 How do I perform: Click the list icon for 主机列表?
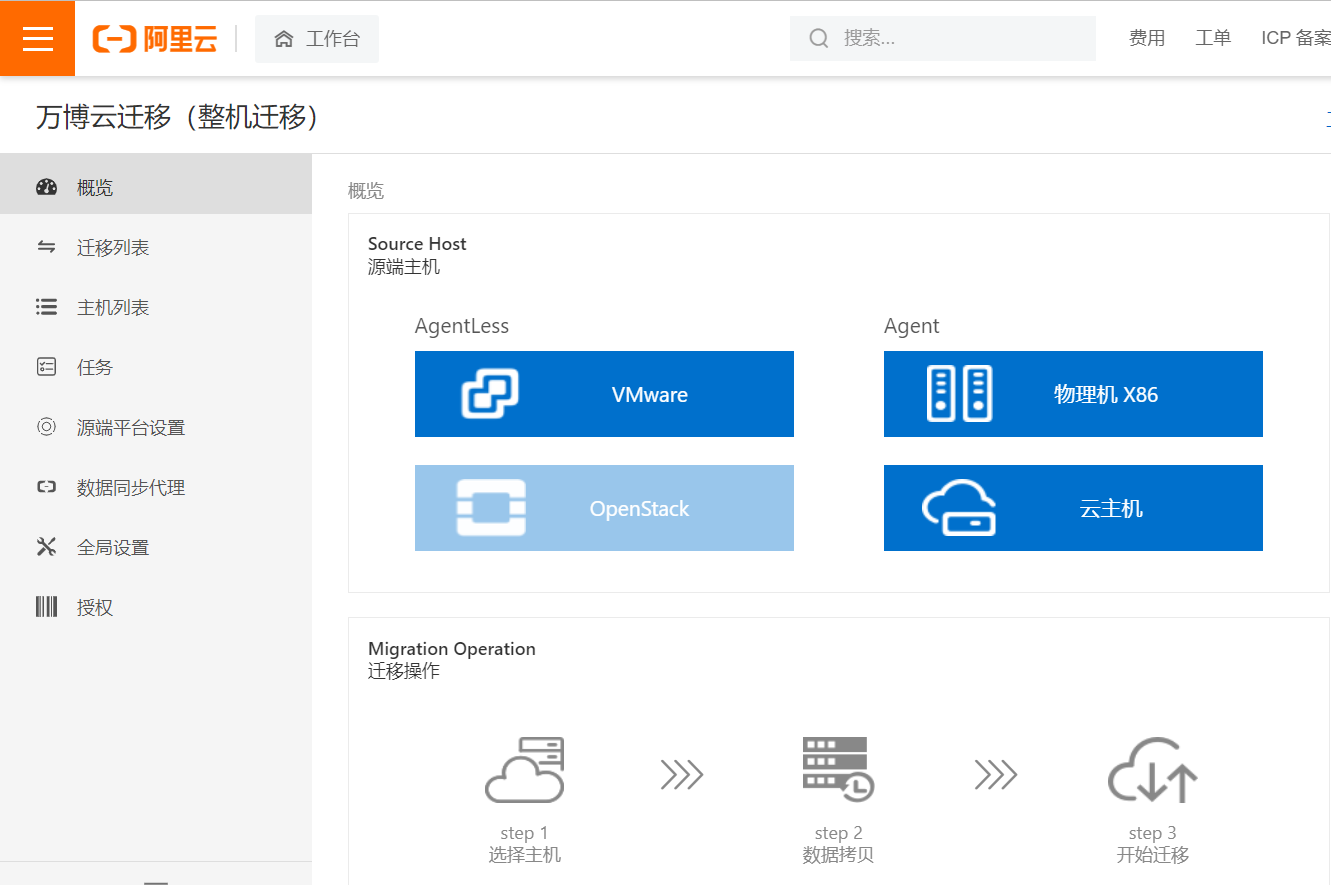46,307
